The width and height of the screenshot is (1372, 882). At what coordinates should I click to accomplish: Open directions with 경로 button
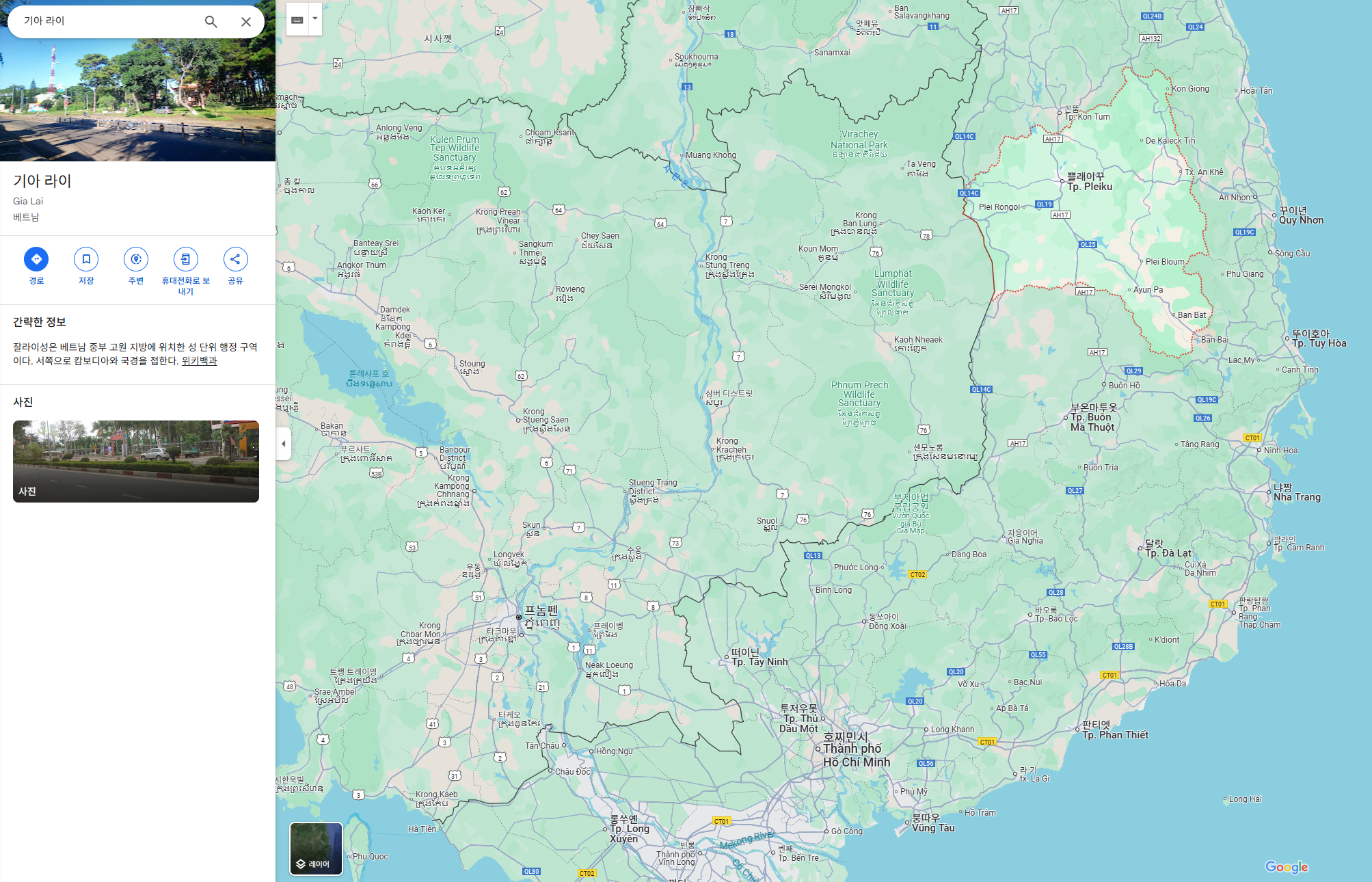pos(36,259)
